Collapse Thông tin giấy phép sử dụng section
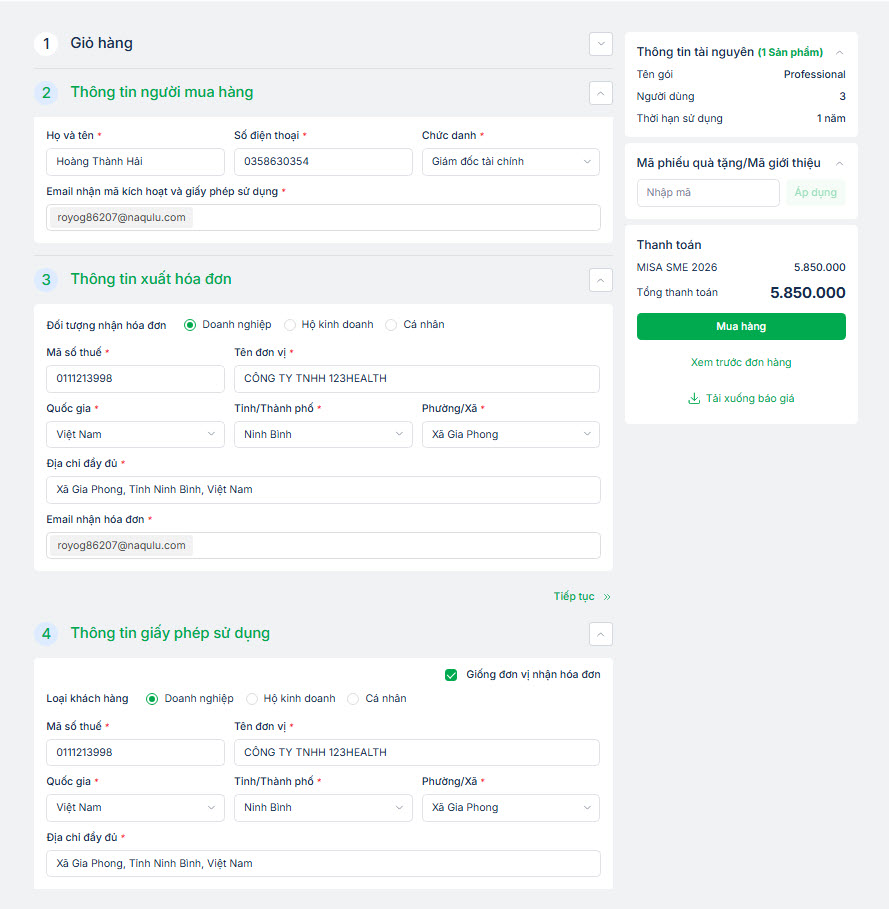889x909 pixels. tap(600, 634)
